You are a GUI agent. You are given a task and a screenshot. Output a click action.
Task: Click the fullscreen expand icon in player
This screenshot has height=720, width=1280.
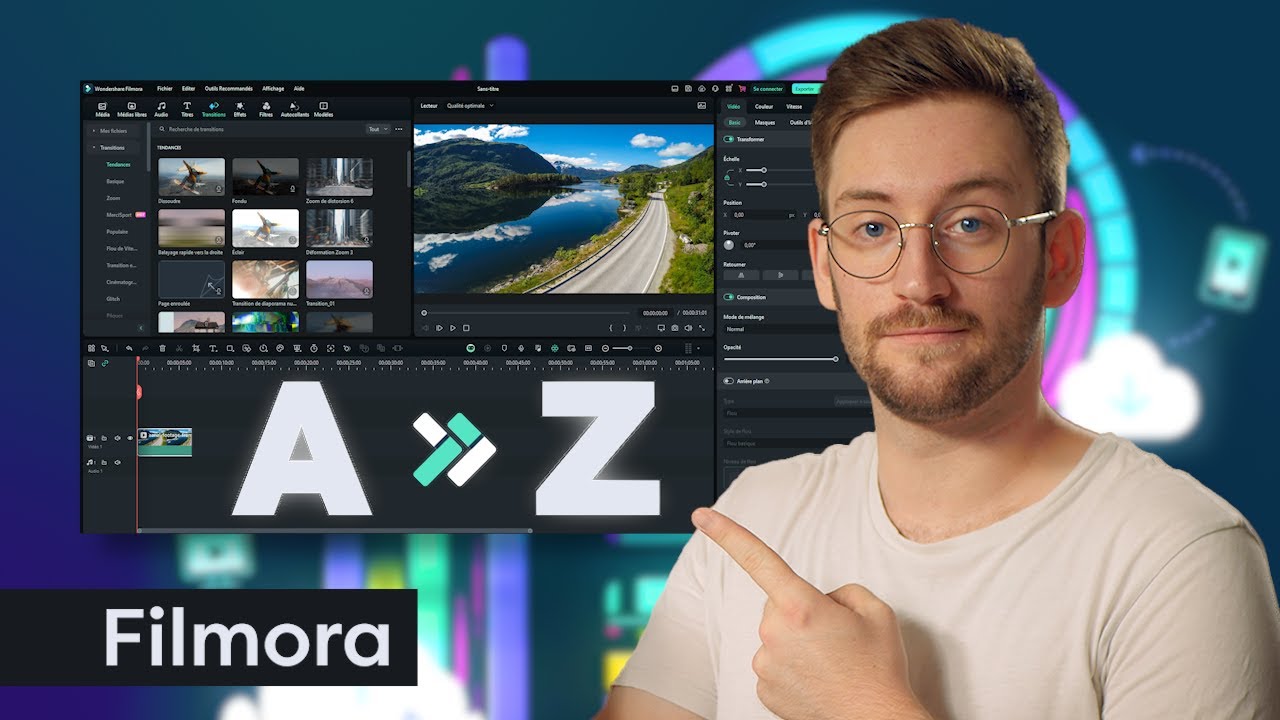701,328
